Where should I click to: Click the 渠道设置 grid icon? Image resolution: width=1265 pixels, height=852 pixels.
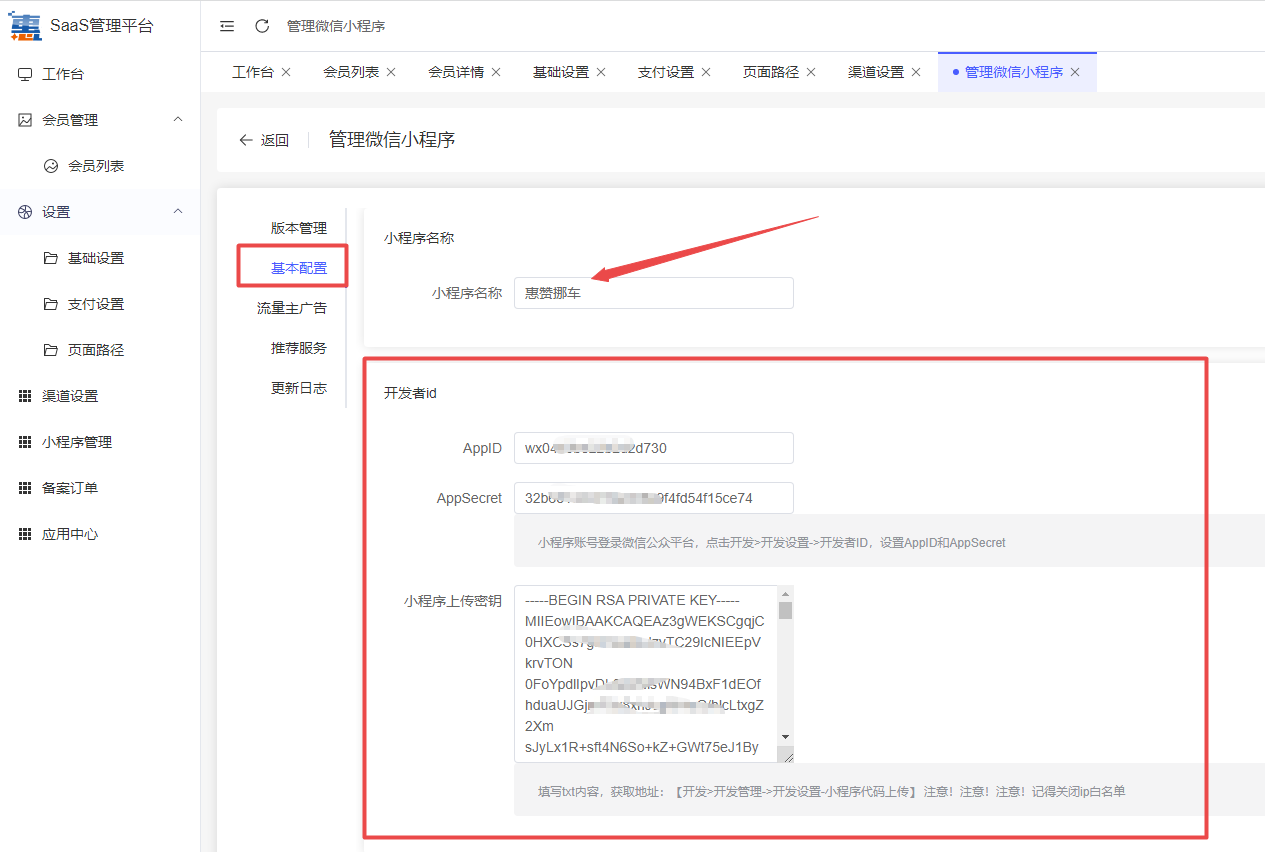(x=25, y=396)
